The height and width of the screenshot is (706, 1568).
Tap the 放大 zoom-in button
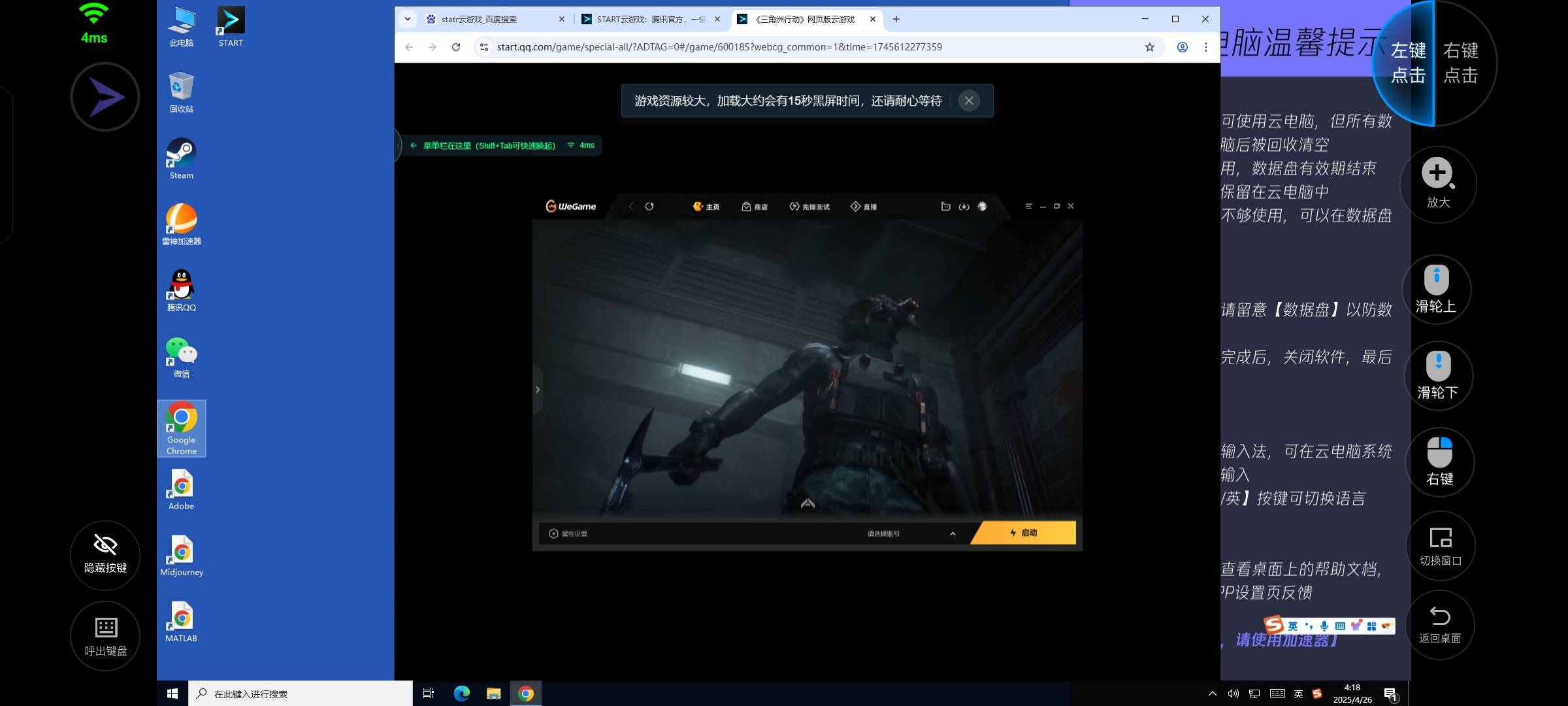tap(1438, 184)
